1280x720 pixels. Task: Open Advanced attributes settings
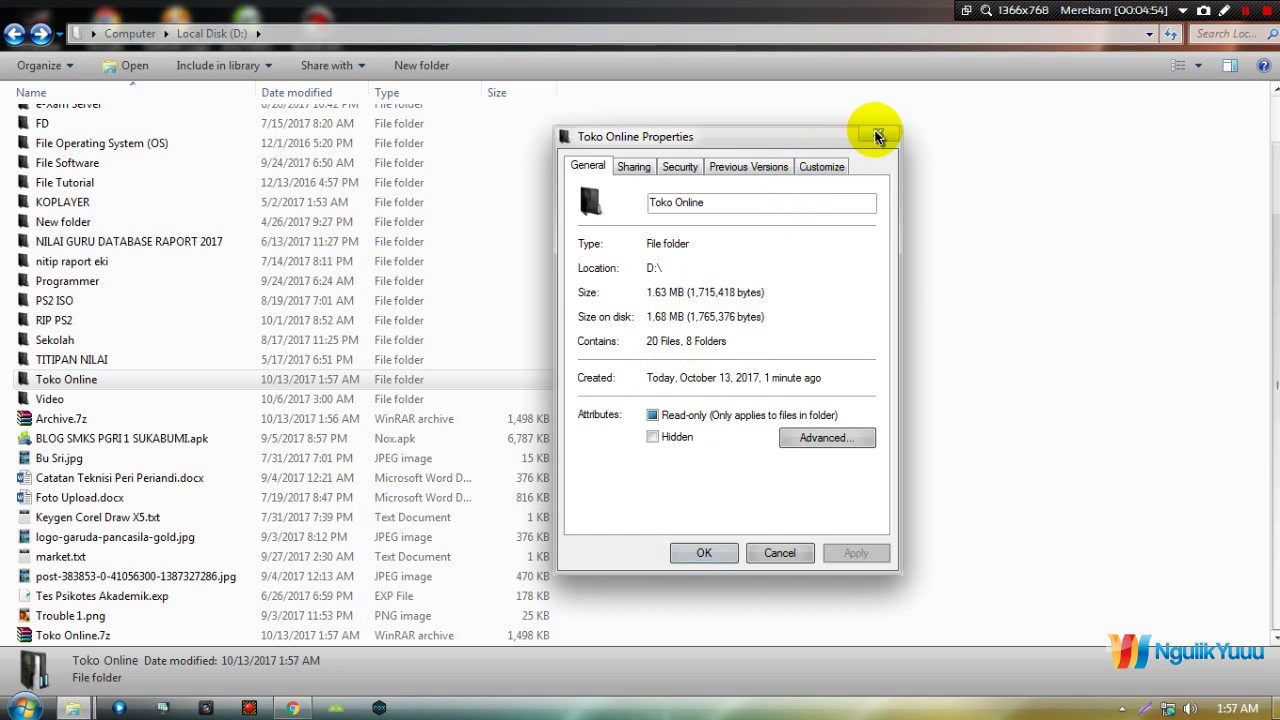827,438
